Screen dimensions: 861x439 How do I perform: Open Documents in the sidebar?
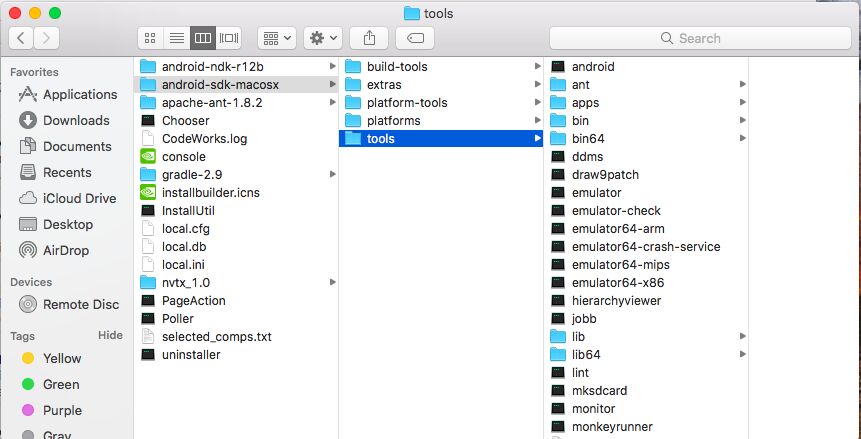[65, 146]
